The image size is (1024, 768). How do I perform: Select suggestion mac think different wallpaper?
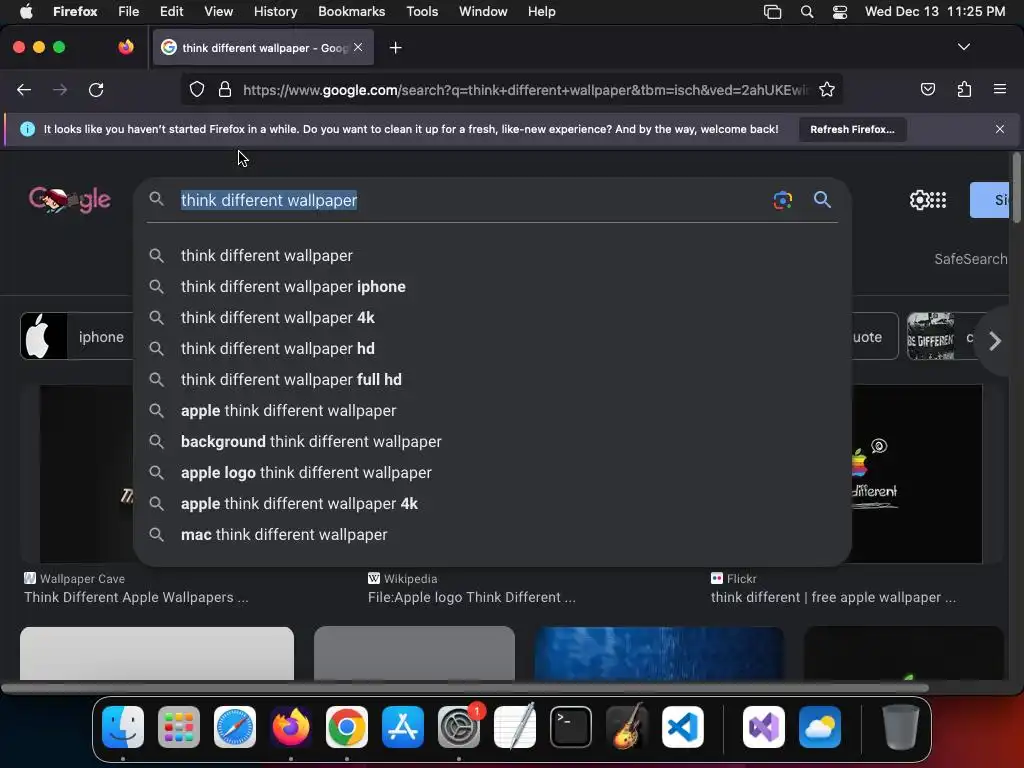point(492,535)
